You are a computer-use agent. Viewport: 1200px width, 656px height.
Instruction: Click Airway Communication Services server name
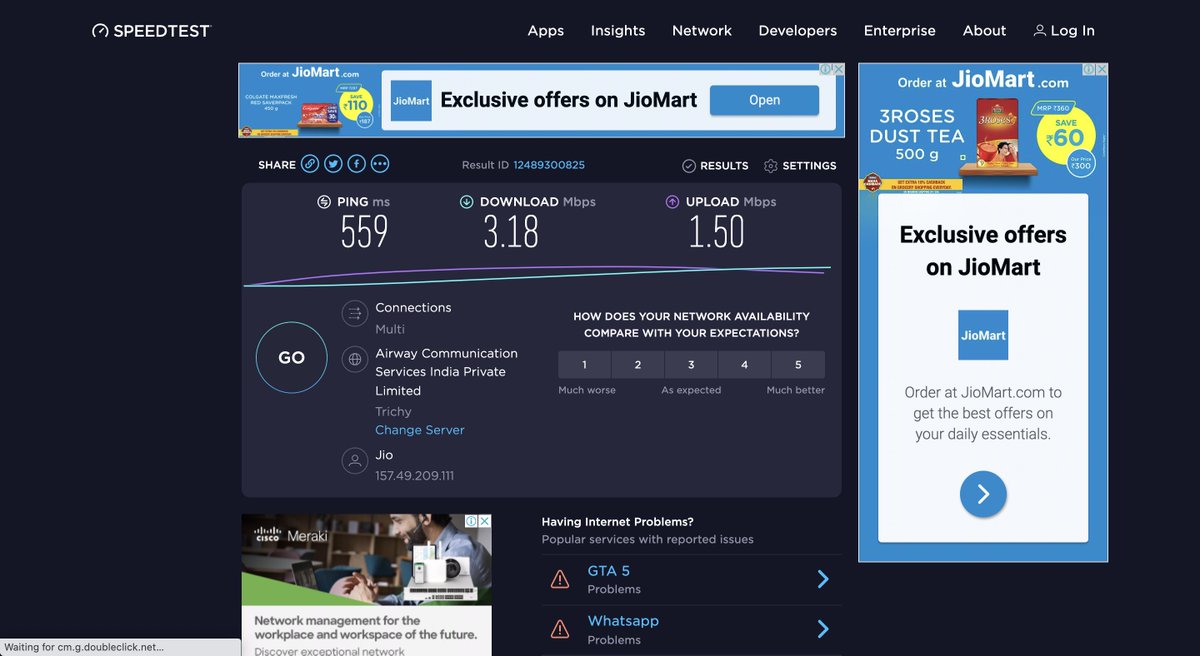click(447, 372)
